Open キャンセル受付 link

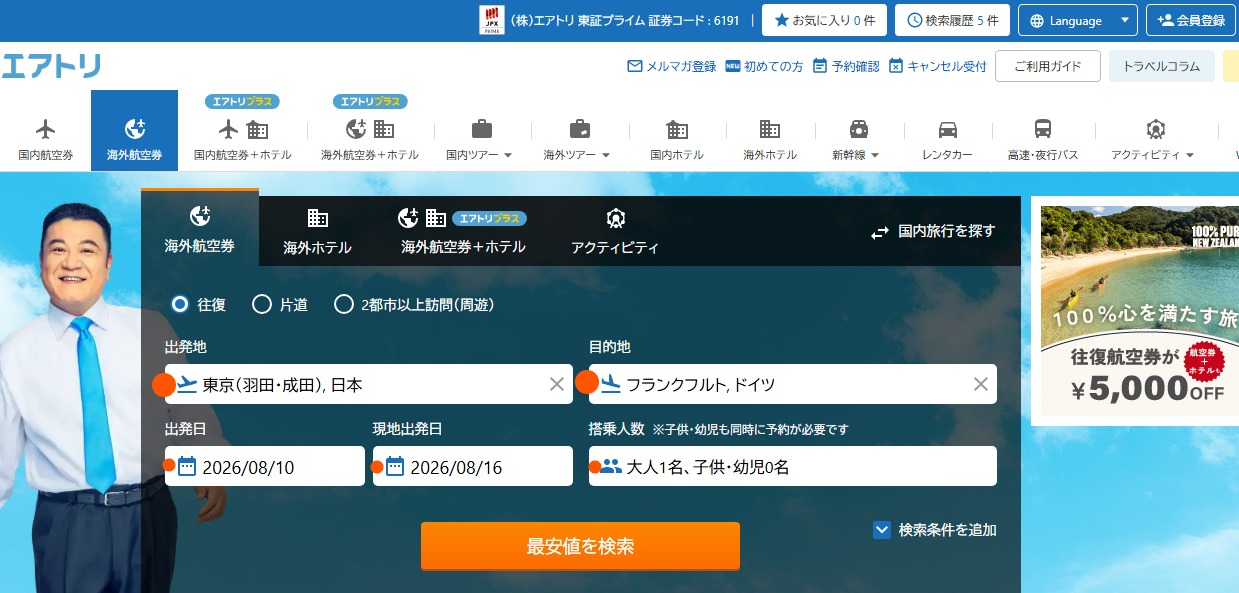pyautogui.click(x=937, y=66)
